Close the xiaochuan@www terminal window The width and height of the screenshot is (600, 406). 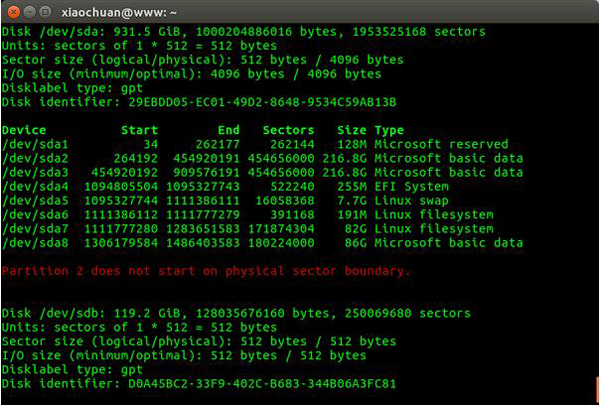point(12,12)
